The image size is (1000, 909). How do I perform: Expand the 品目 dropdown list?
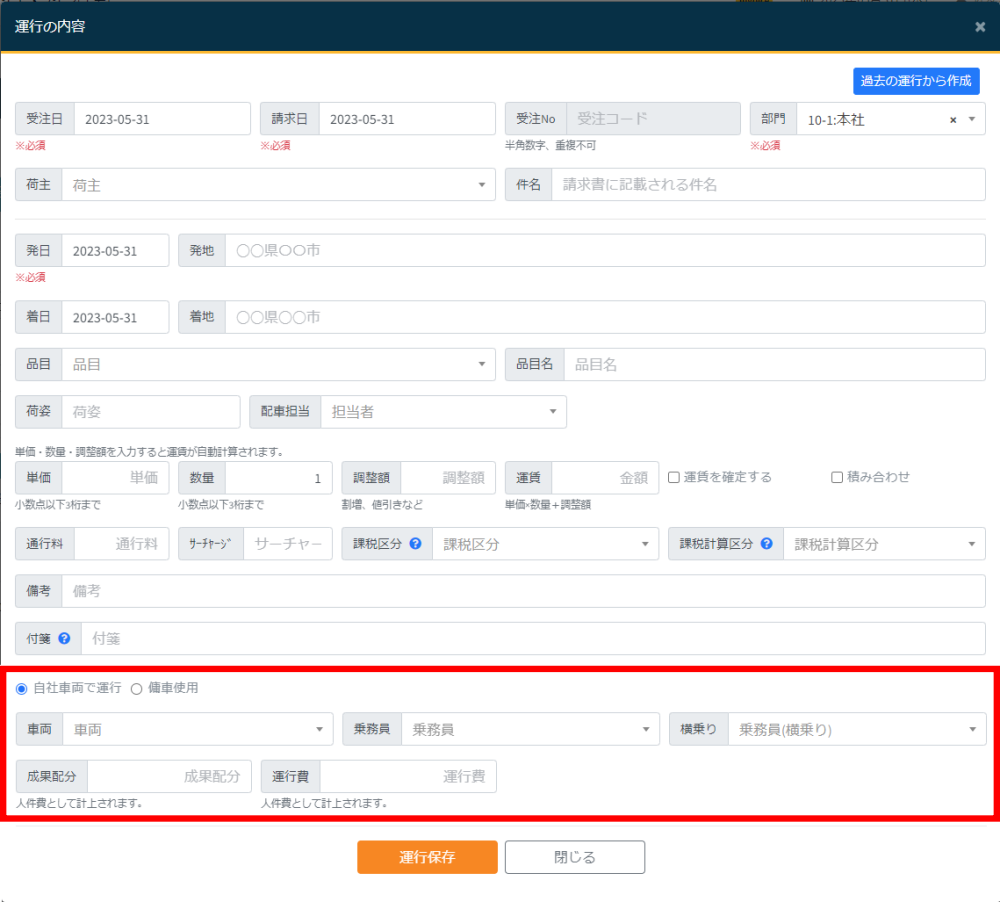pos(278,365)
